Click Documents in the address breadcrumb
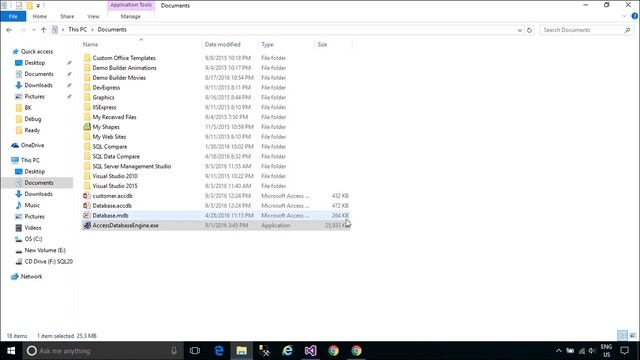Viewport: 640px width, 360px height. click(112, 29)
